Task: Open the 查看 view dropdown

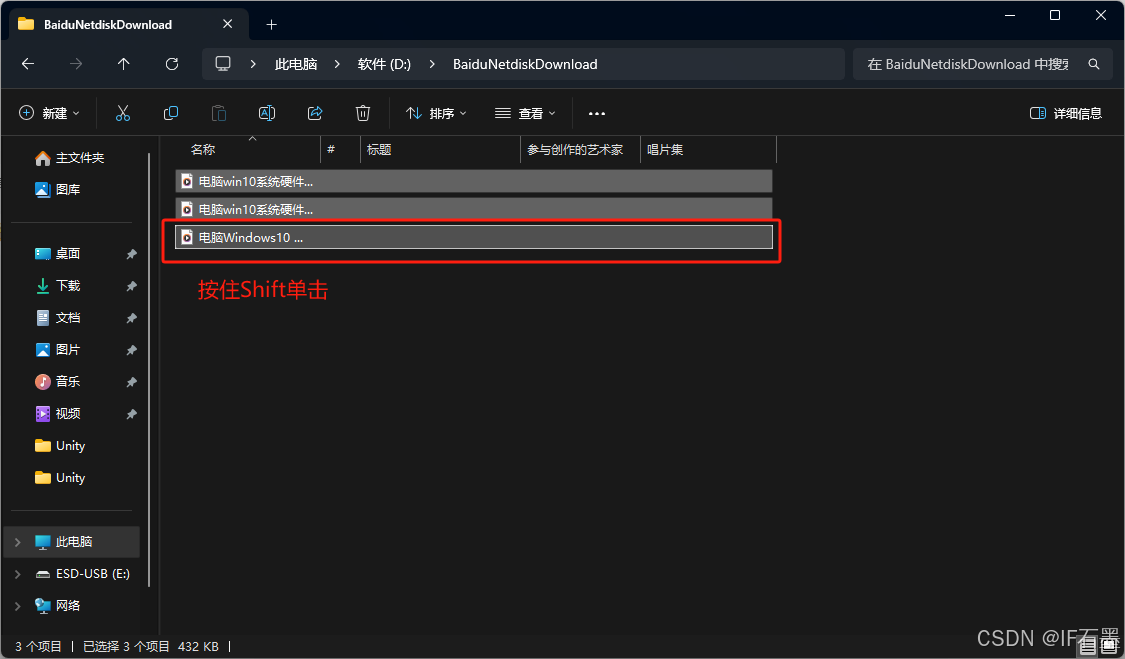Action: [x=525, y=113]
